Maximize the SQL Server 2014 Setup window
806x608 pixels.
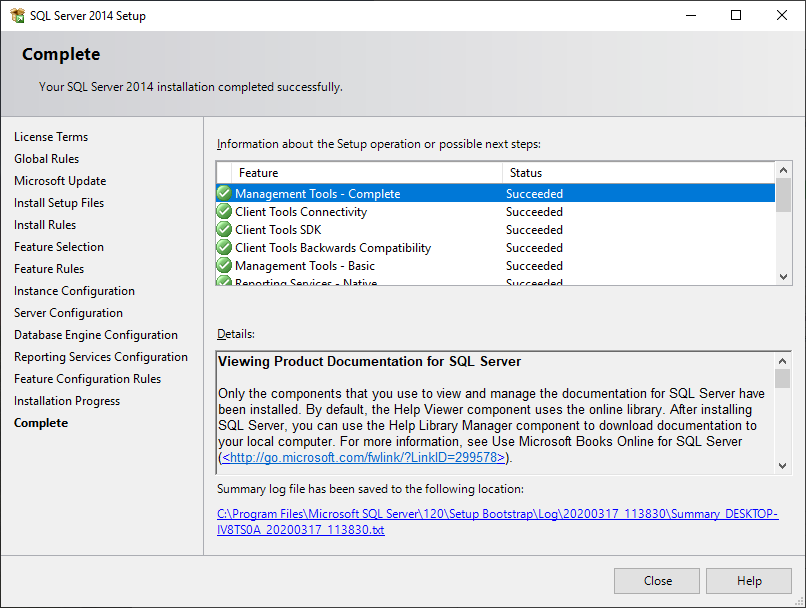[x=736, y=15]
